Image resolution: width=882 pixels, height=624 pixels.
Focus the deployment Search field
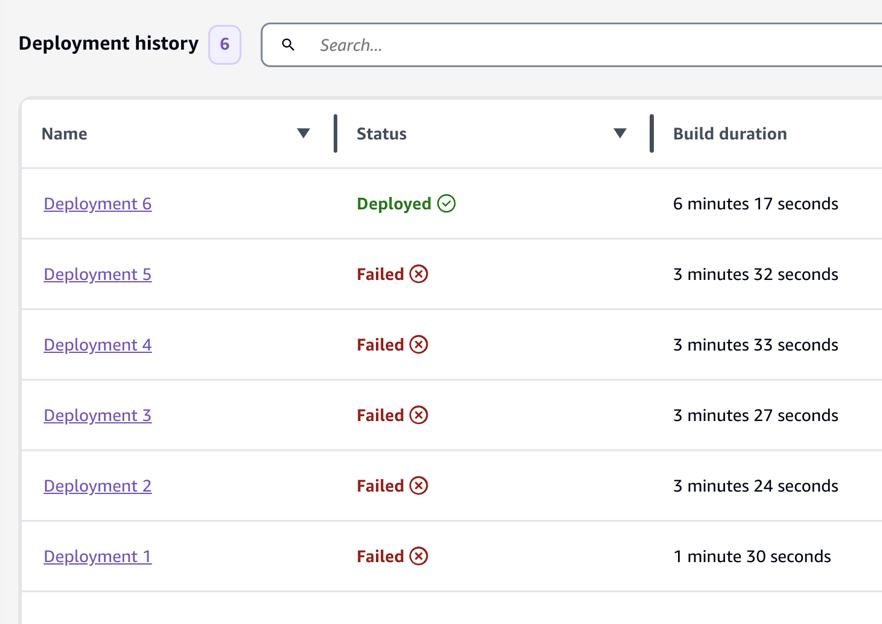tap(572, 44)
